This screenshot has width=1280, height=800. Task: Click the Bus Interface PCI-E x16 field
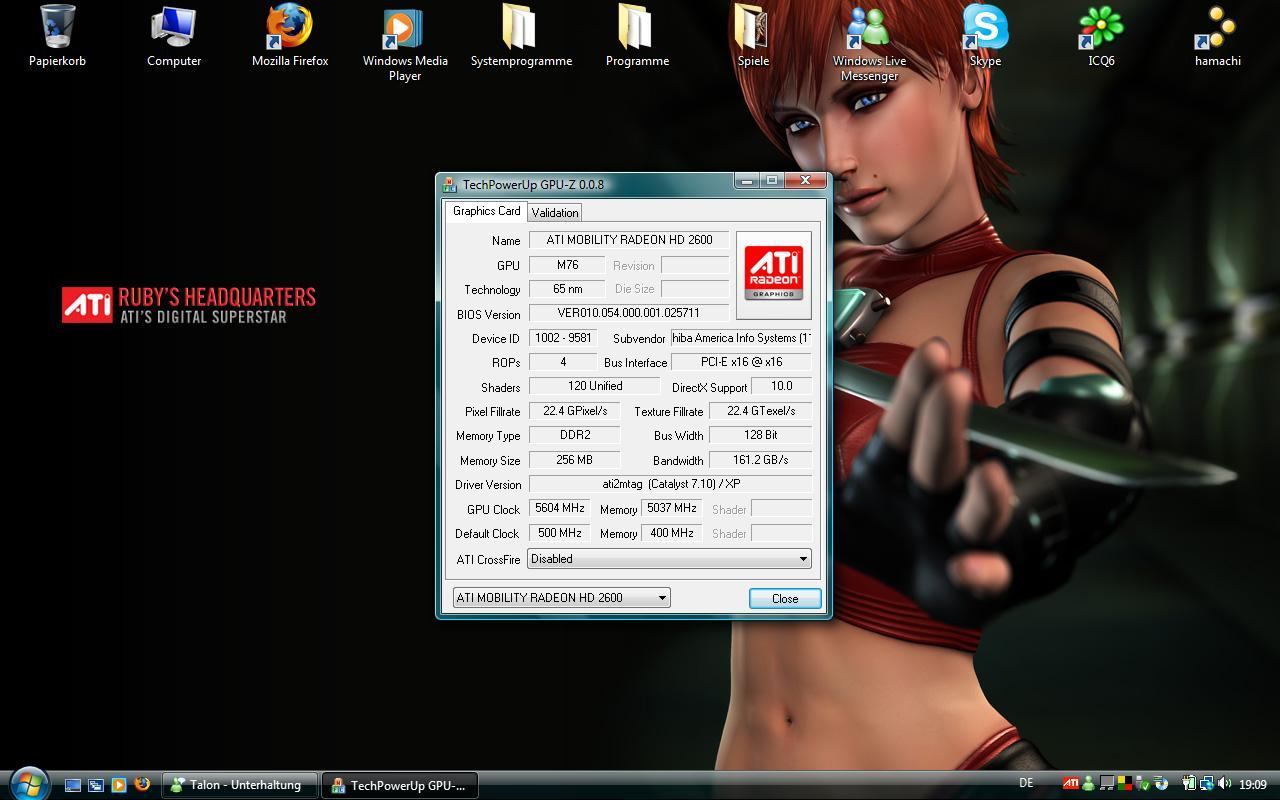click(x=741, y=362)
